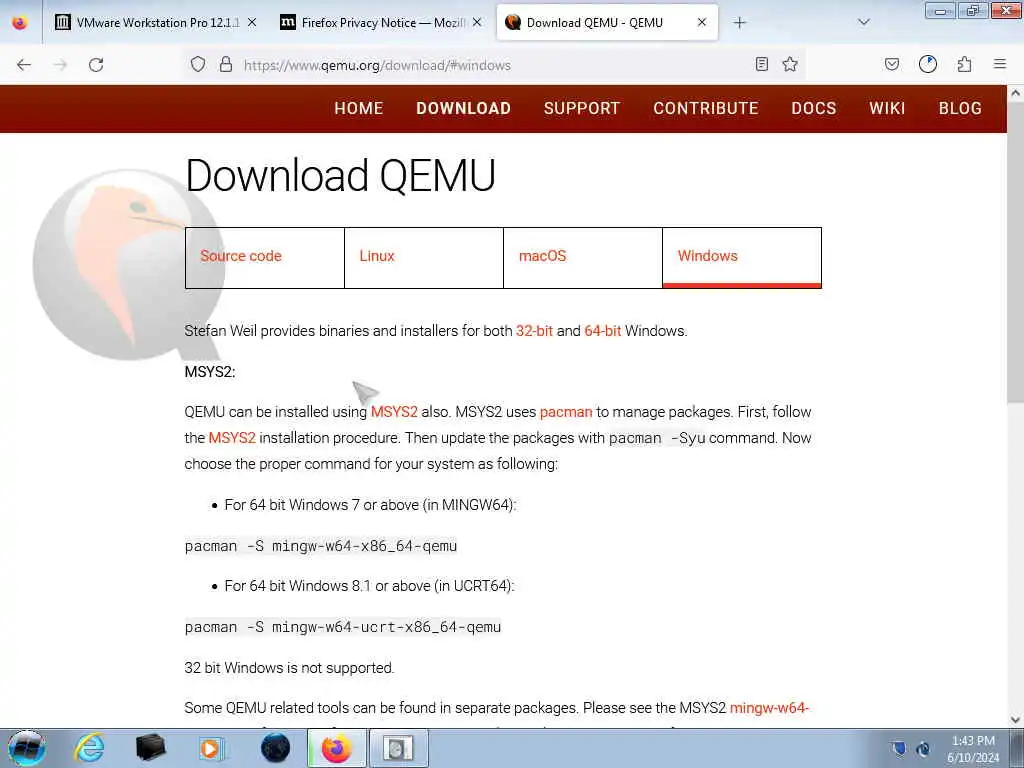Click the power icon in system tray
This screenshot has height=768, width=1024.
click(924, 748)
